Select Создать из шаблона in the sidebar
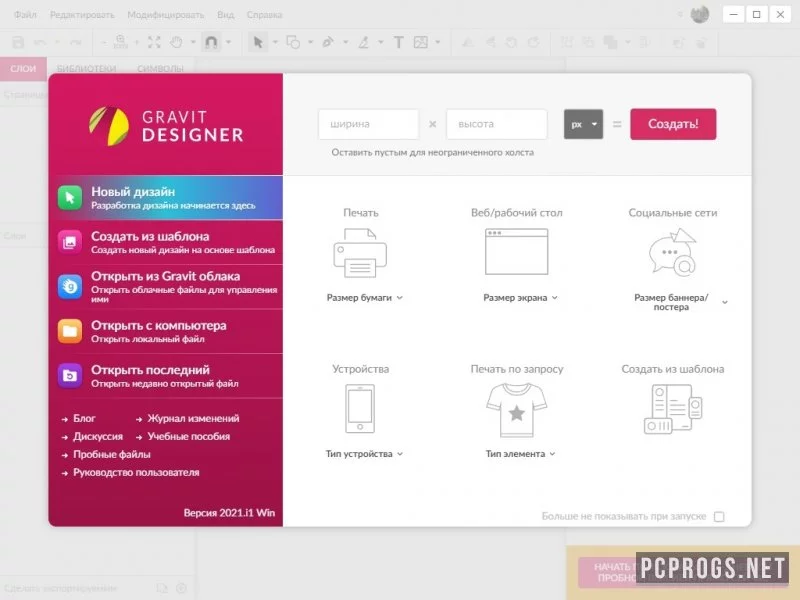Viewport: 800px width, 600px height. pyautogui.click(x=166, y=242)
